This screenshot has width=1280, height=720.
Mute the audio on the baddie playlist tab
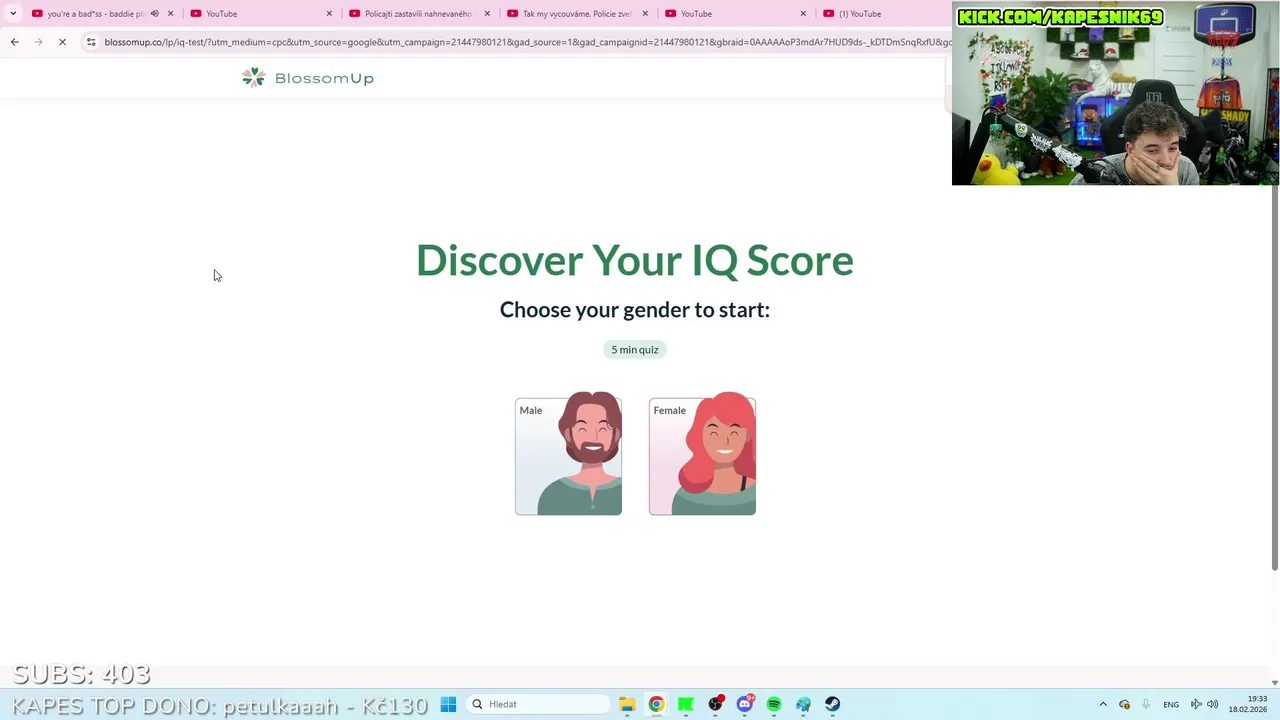(154, 14)
